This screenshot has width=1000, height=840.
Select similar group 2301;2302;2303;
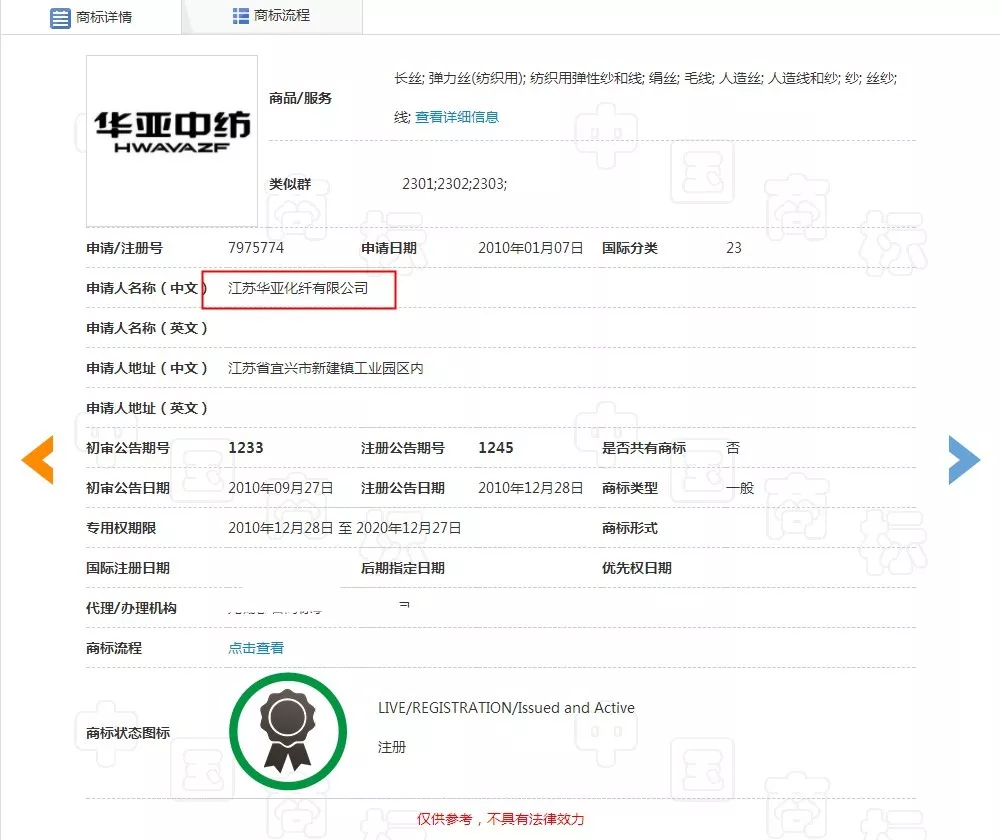[x=455, y=184]
